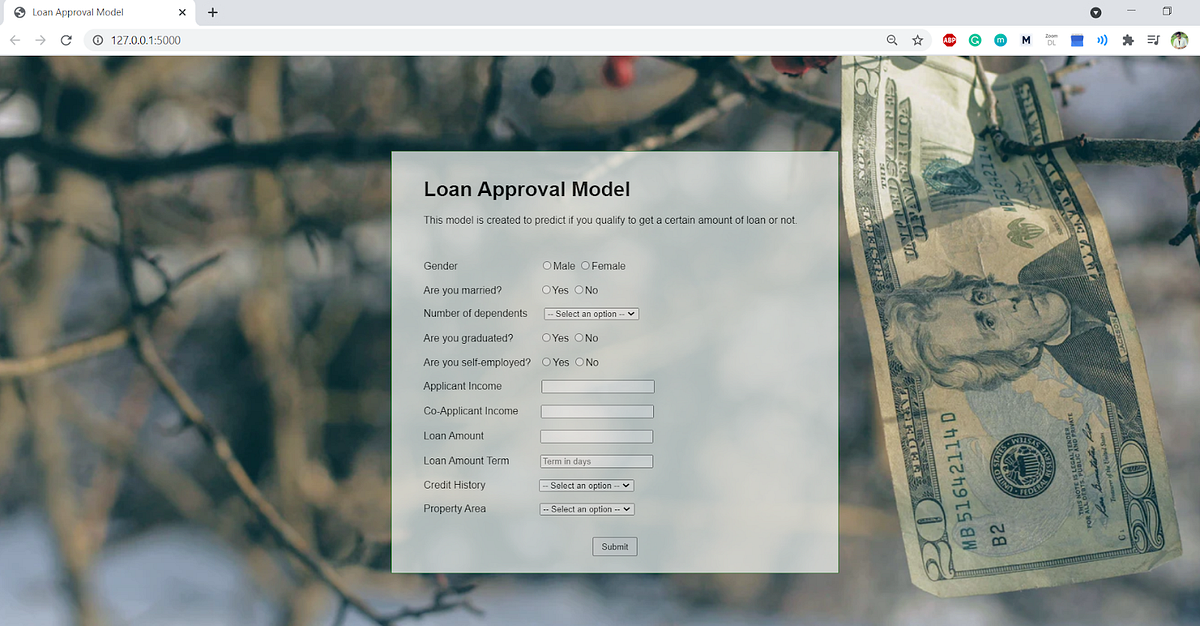The image size is (1200, 626).
Task: Choose Yes for Are you married
Action: coord(545,290)
